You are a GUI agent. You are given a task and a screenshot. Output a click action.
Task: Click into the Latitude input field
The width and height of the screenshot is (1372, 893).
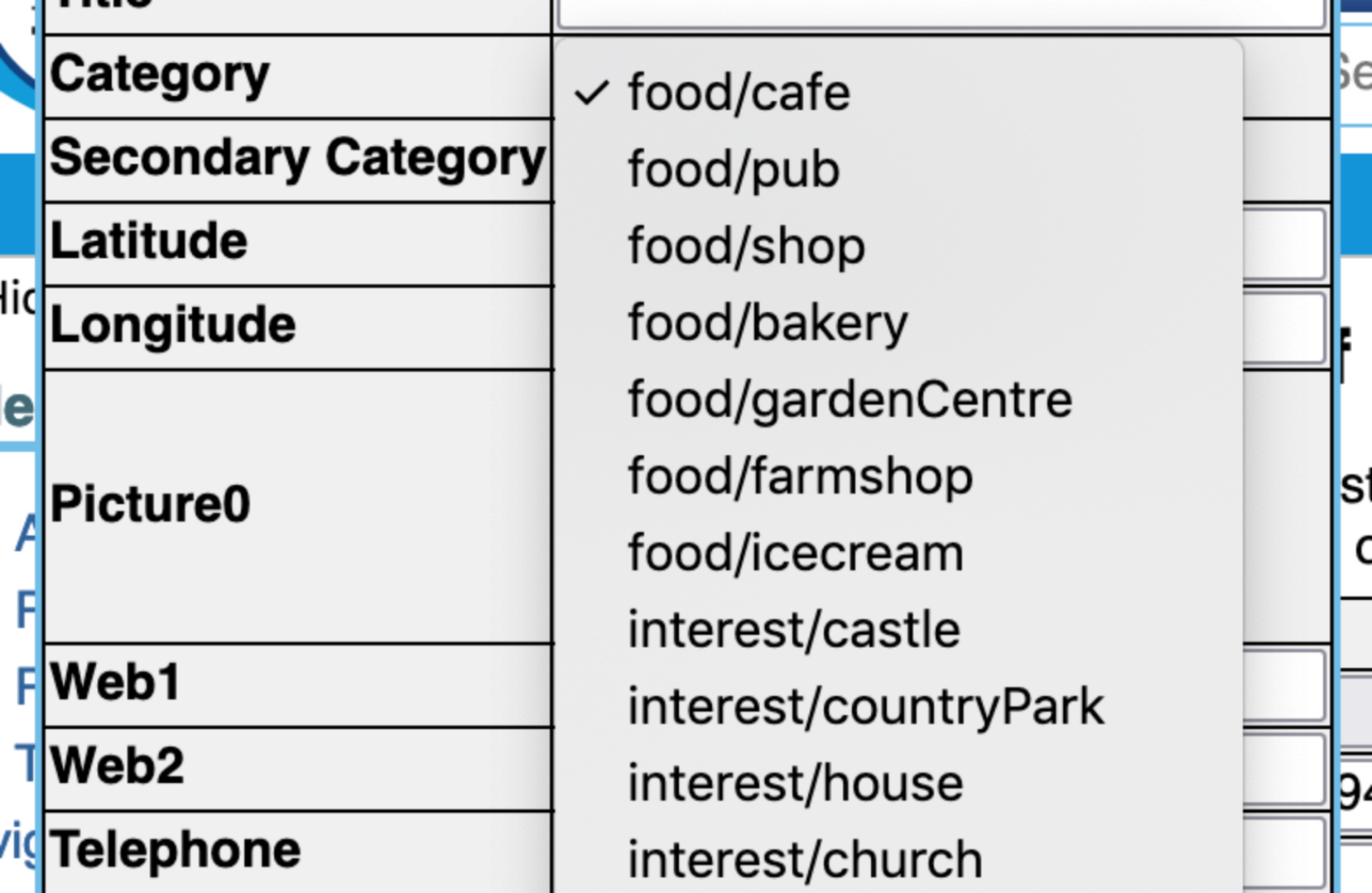tap(1285, 245)
